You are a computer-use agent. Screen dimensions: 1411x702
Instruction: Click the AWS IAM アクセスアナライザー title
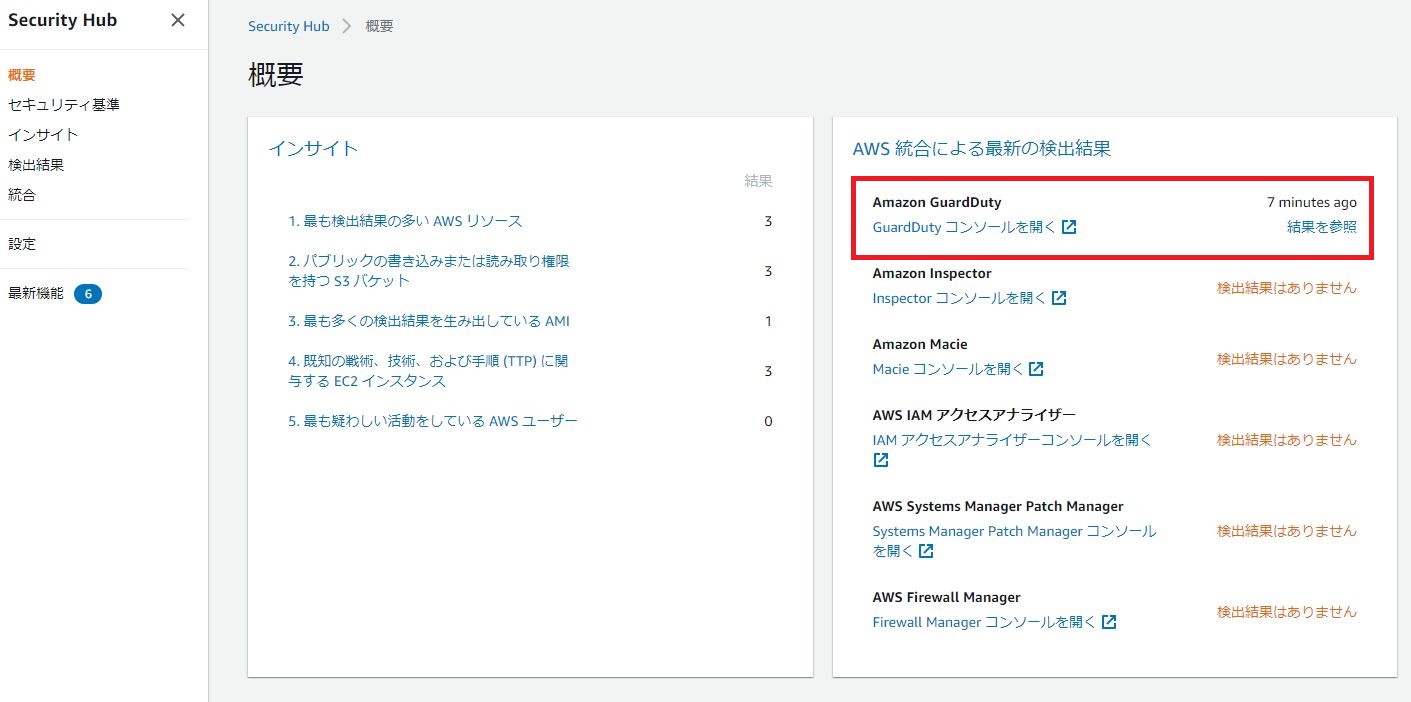pyautogui.click(x=974, y=415)
